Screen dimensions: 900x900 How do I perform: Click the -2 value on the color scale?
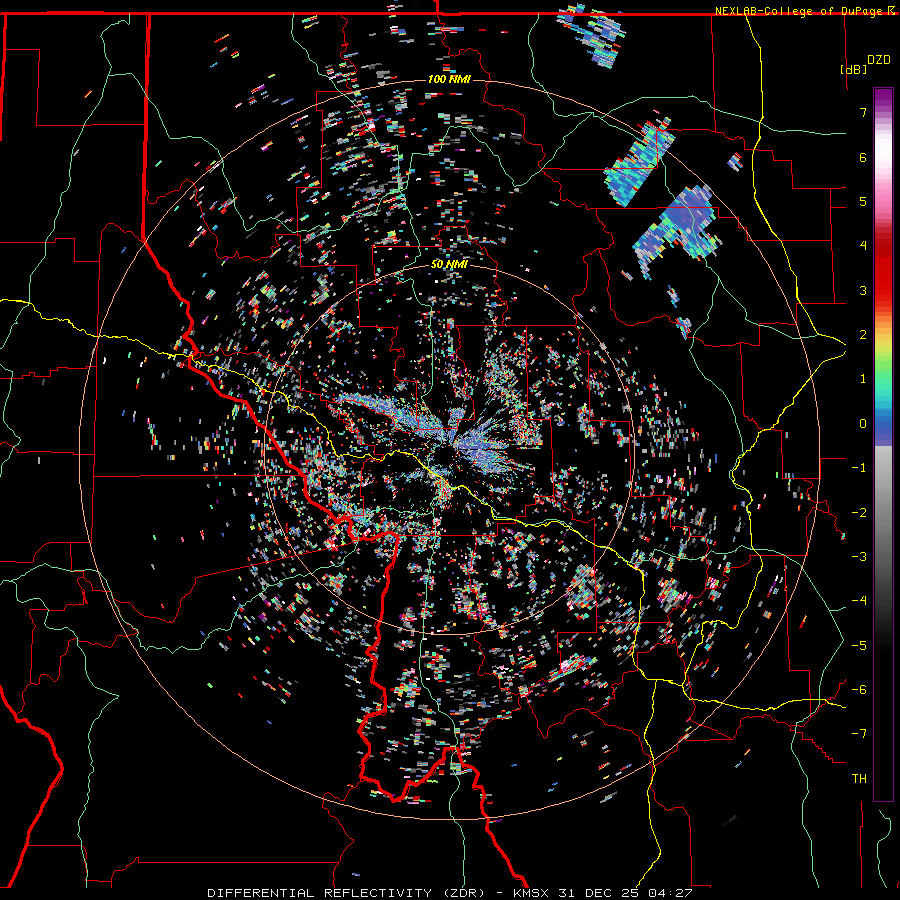[x=859, y=513]
